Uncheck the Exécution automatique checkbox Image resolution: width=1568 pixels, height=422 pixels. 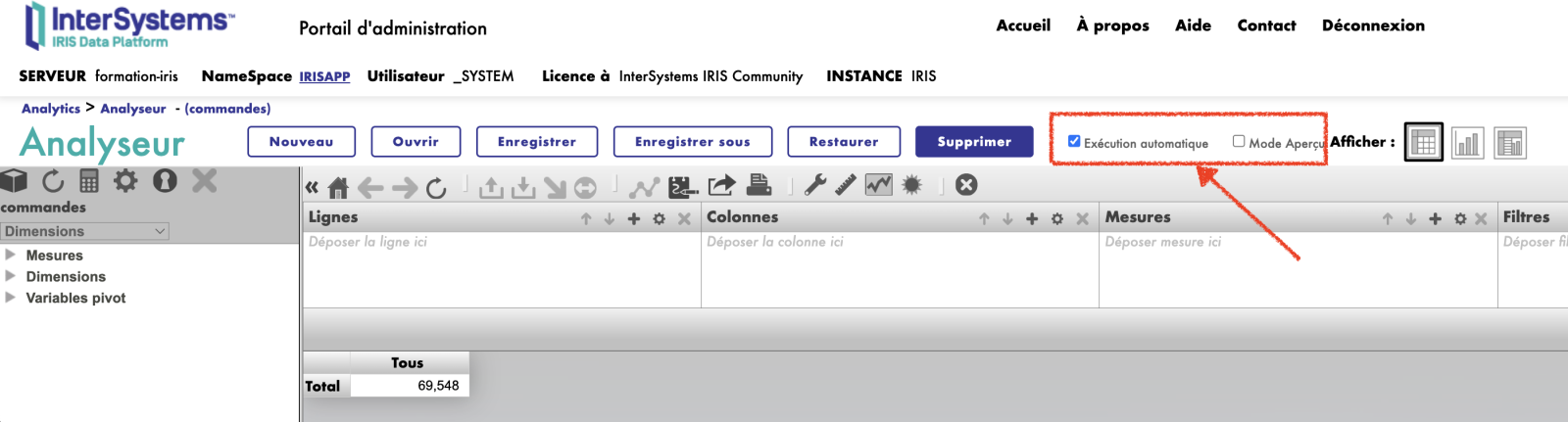tap(1074, 142)
